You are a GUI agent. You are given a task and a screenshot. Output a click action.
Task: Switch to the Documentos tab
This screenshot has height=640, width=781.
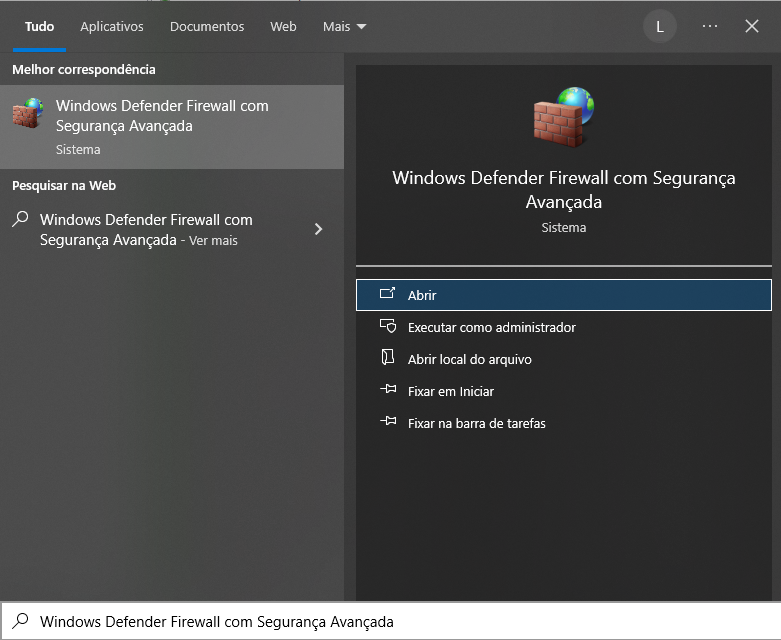tap(207, 27)
